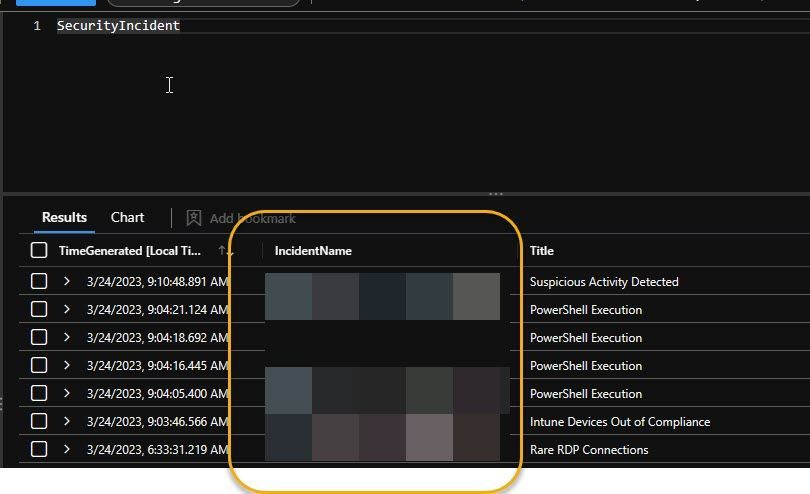Expand the 9:03:46.566 AM result row
This screenshot has width=810, height=494.
67,421
